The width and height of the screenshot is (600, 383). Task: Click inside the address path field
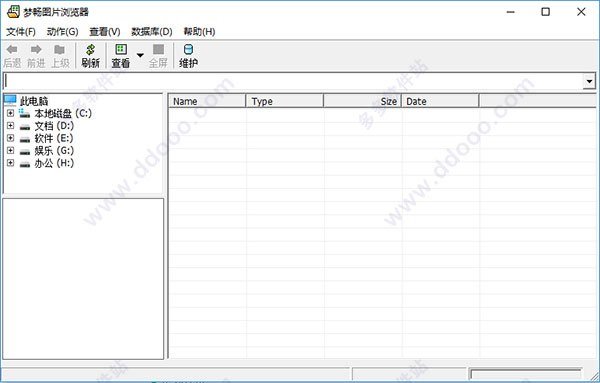(293, 81)
